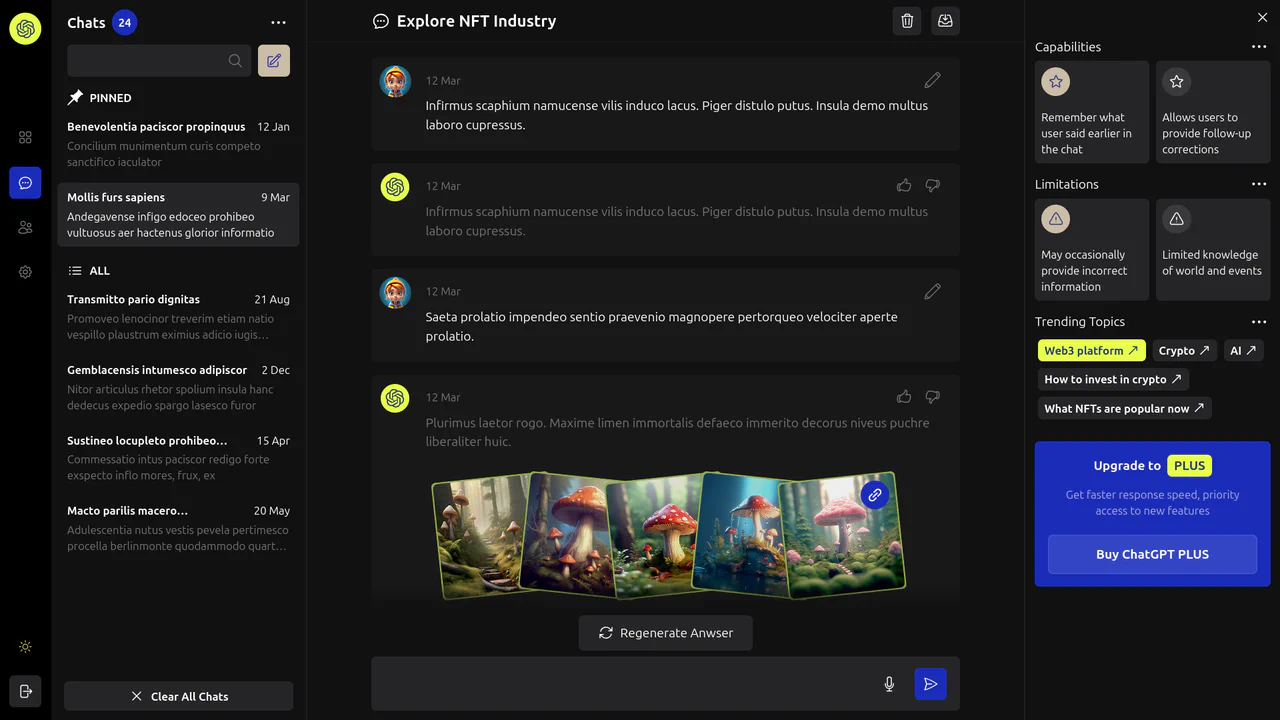Thumbs down the 'Infirmus scaphium' AI reply
This screenshot has width=1280, height=720.
932,185
